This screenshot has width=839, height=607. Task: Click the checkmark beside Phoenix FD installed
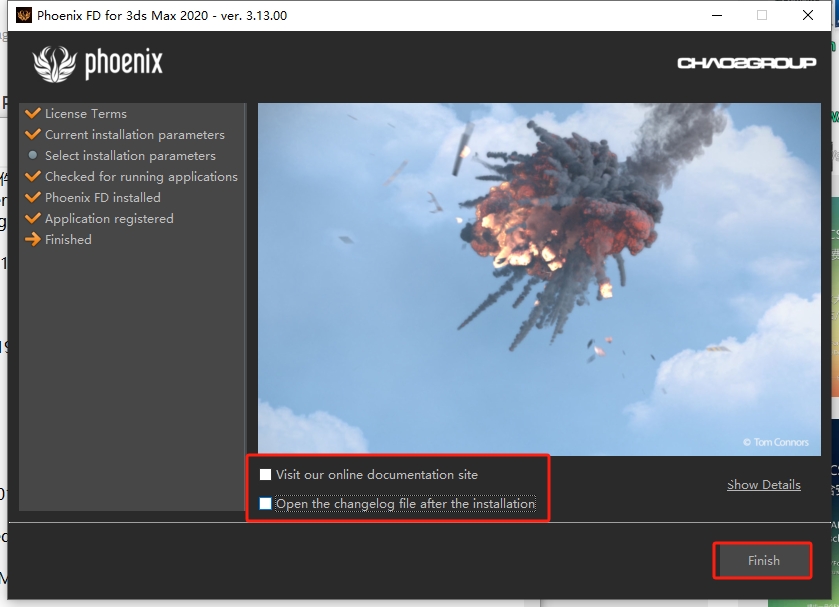pos(33,197)
